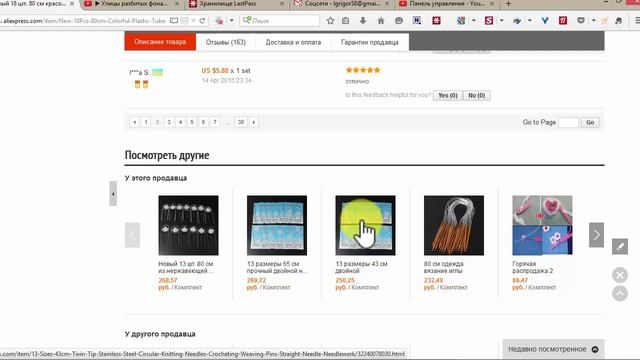Collapse the left side panel arrow
This screenshot has height=360, width=640.
[x=113, y=194]
